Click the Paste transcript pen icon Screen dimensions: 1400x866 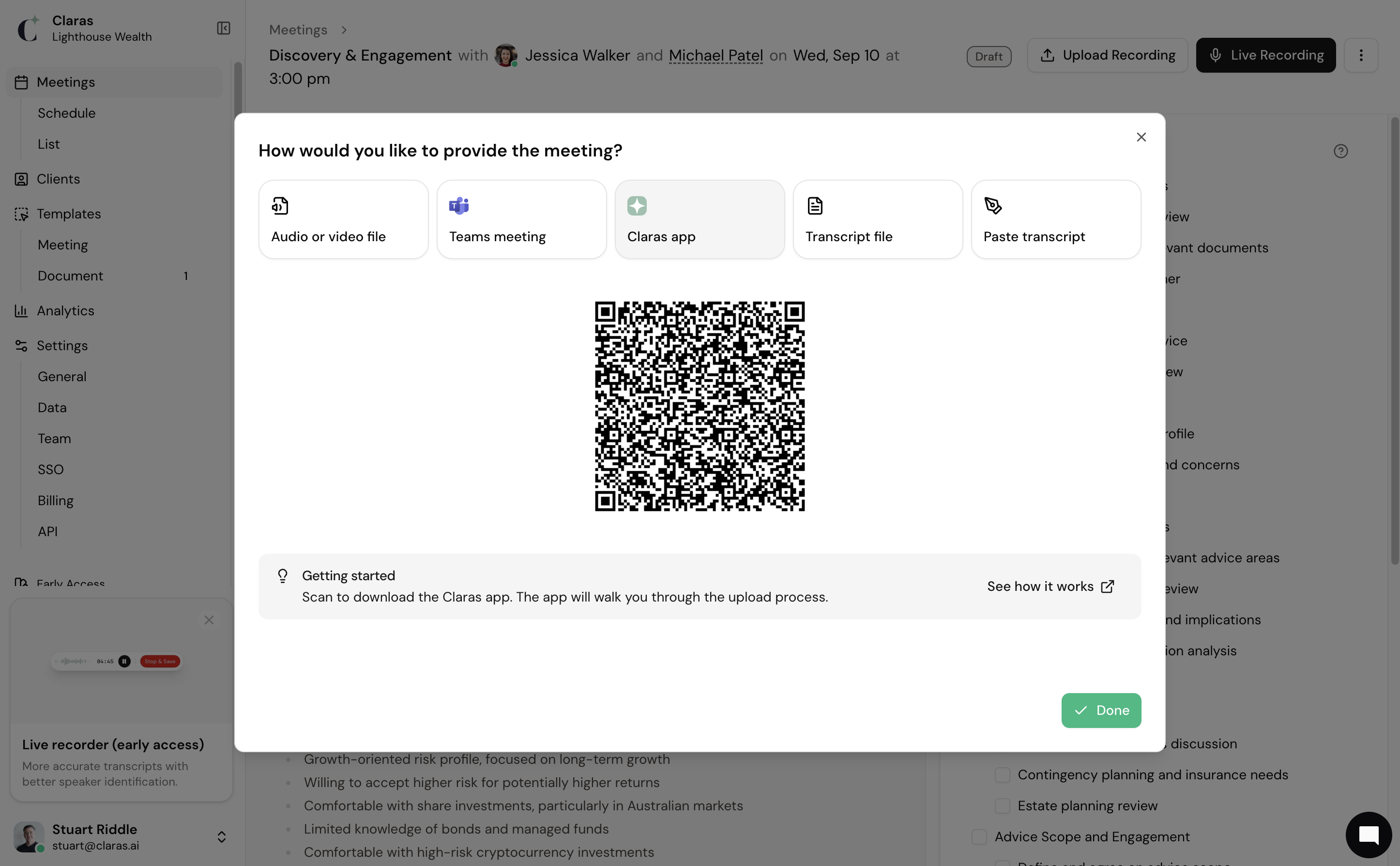click(x=992, y=206)
